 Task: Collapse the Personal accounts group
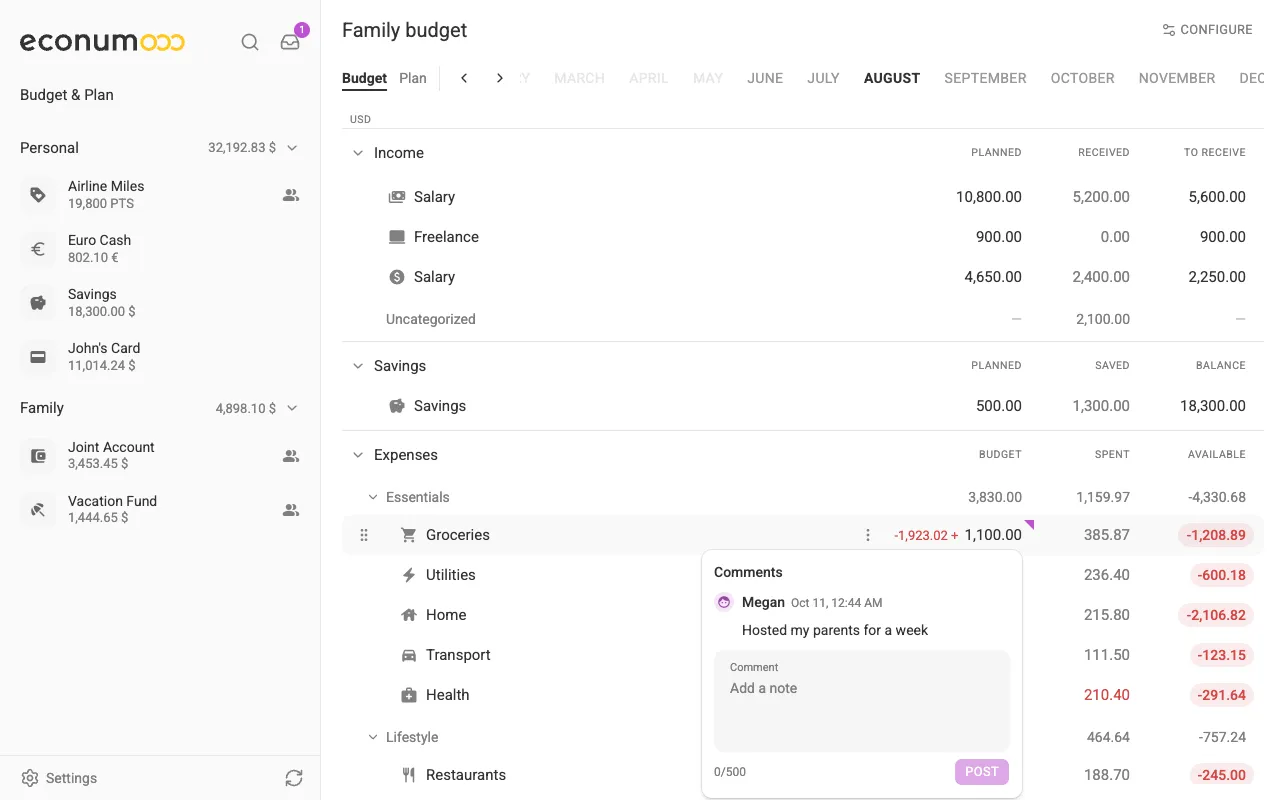[292, 148]
